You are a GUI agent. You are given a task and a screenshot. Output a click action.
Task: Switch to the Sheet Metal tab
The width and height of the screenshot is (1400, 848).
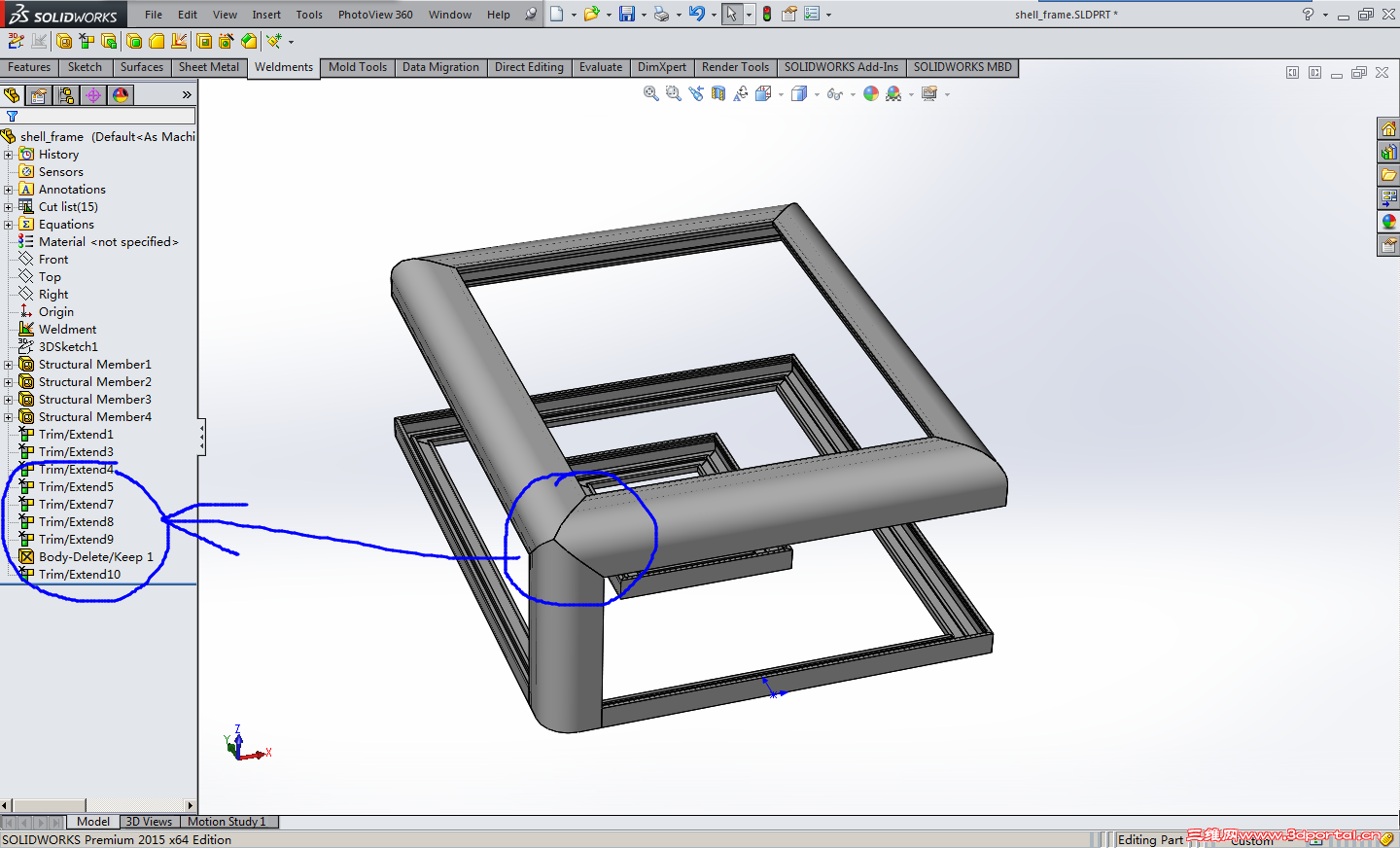point(209,67)
